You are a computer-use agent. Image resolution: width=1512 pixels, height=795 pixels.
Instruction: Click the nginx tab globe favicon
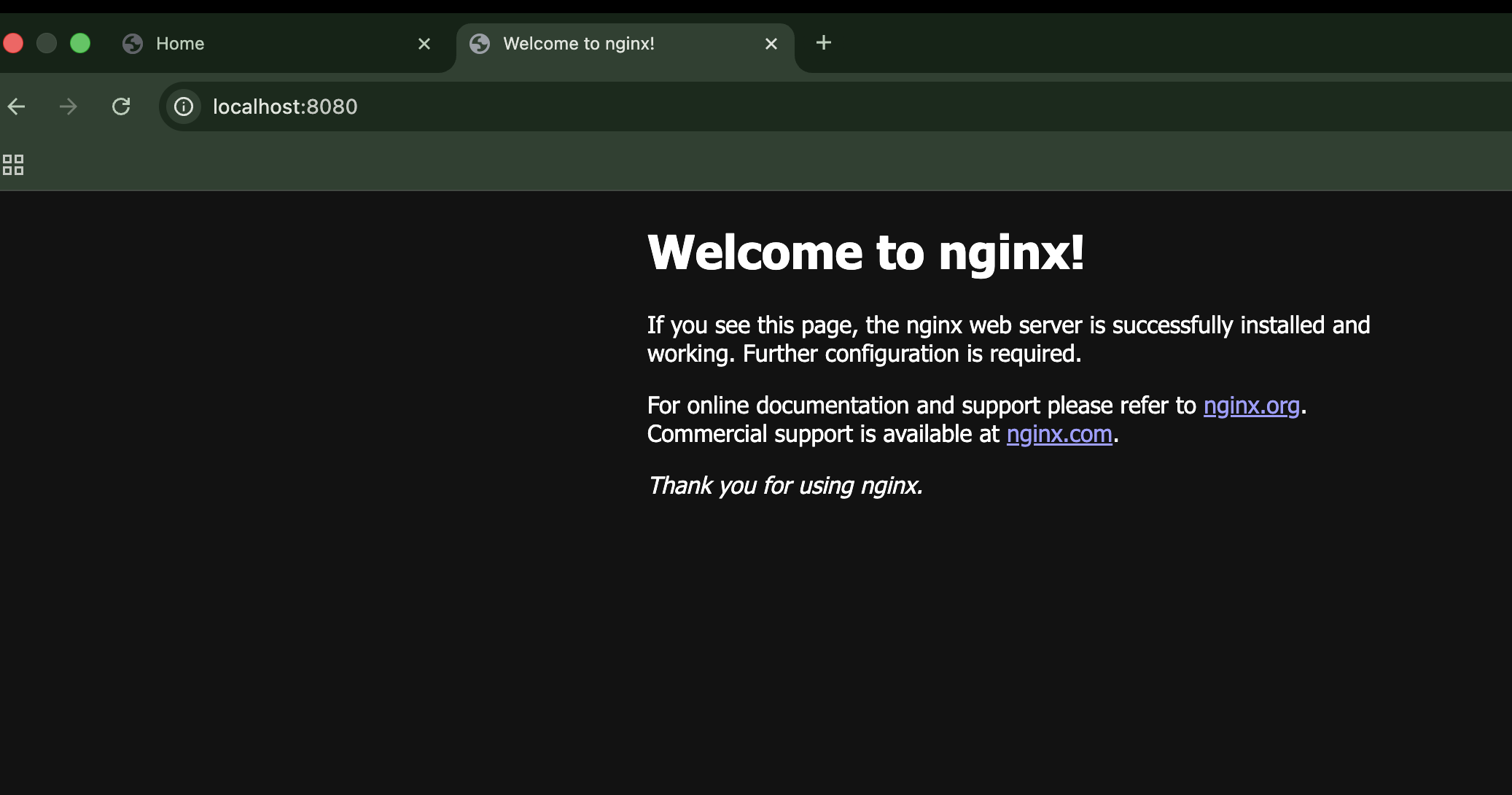click(x=480, y=44)
